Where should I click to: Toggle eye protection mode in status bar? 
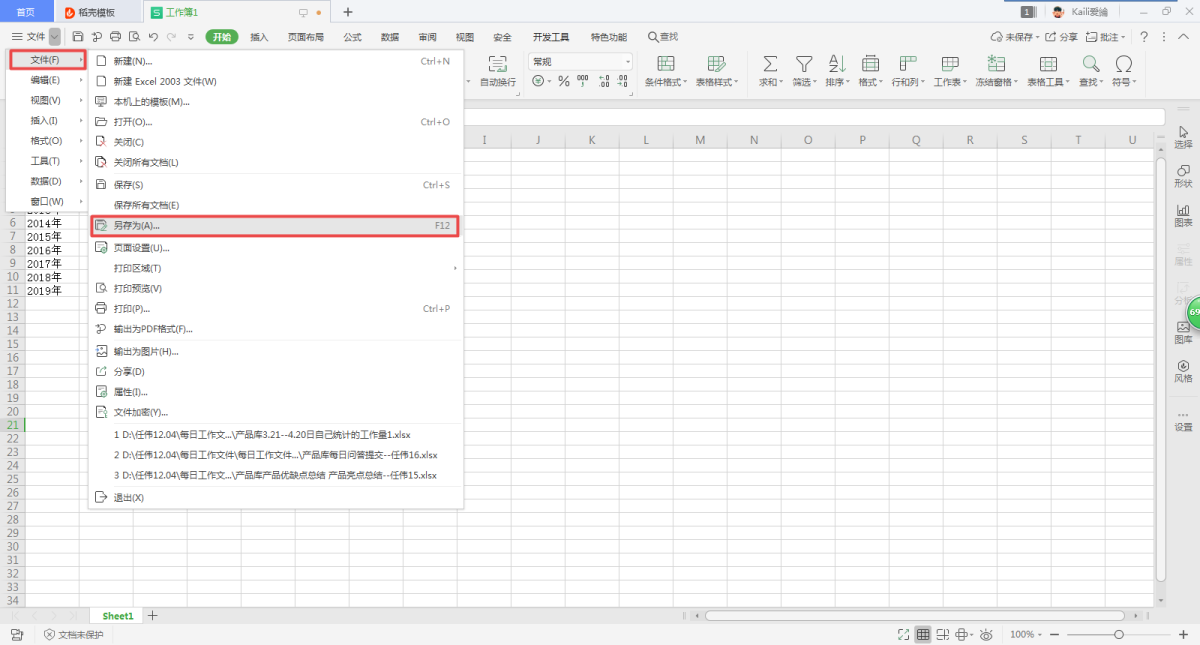[987, 634]
